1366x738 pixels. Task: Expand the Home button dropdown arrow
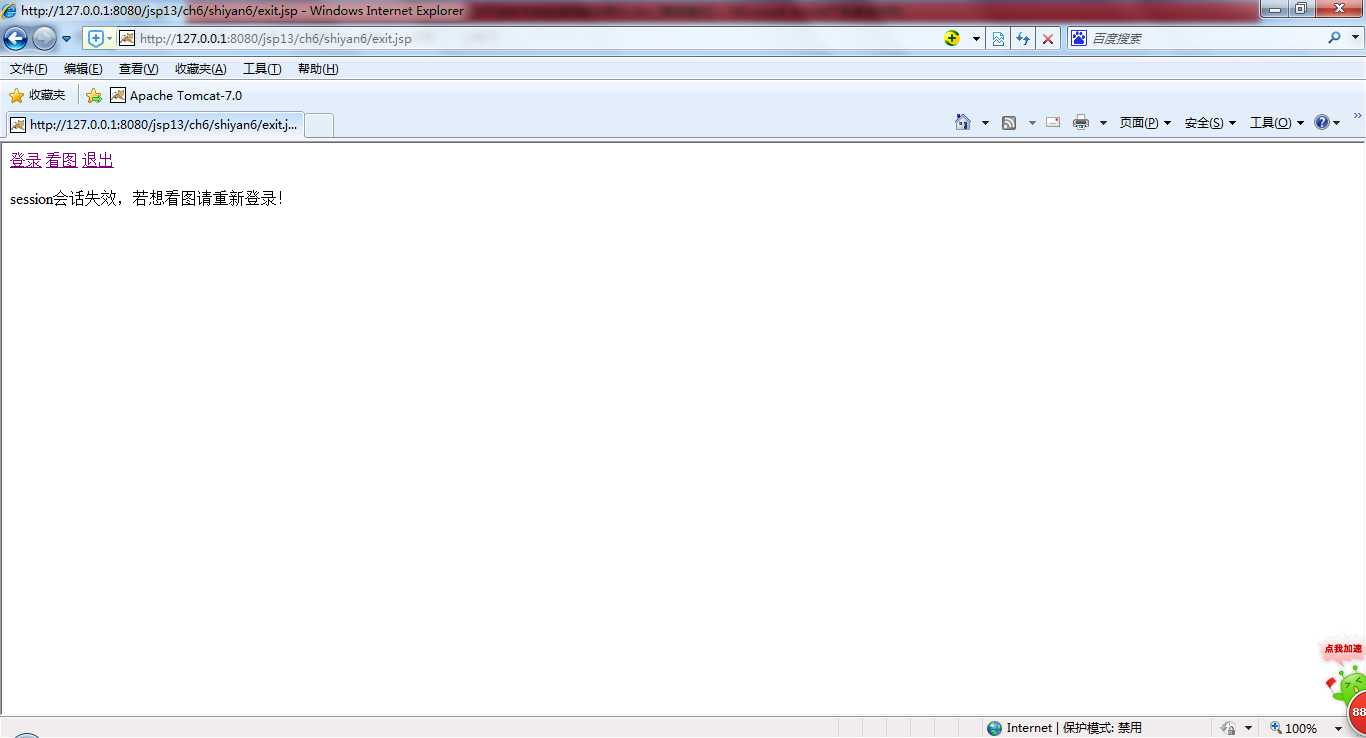pos(985,123)
